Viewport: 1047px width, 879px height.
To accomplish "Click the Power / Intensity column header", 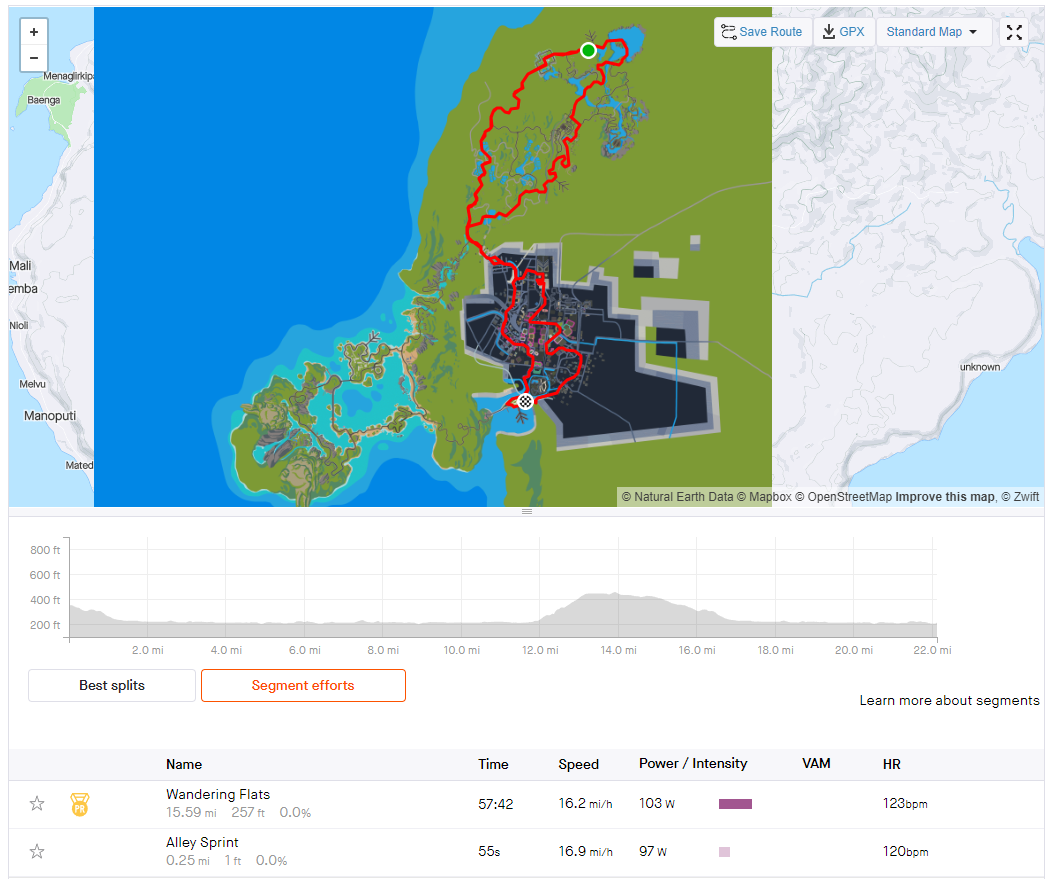I will [x=693, y=764].
